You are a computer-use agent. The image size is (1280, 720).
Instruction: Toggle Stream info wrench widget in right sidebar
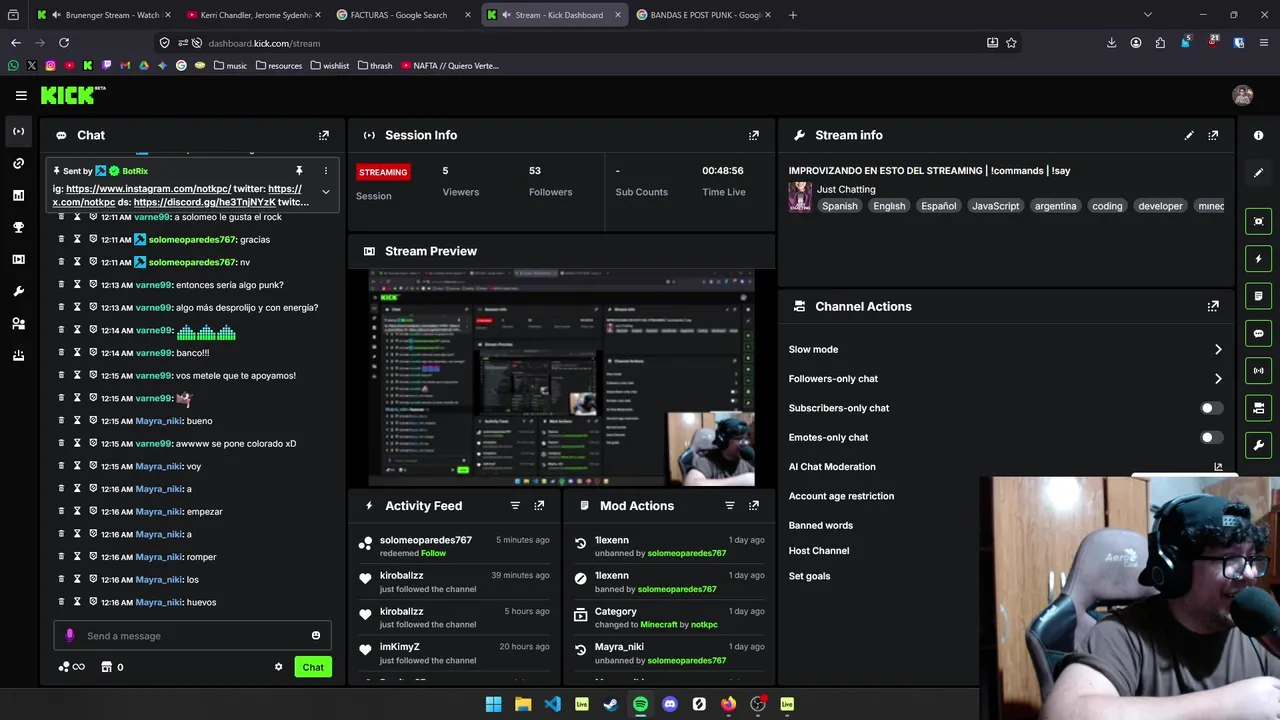click(x=1259, y=445)
